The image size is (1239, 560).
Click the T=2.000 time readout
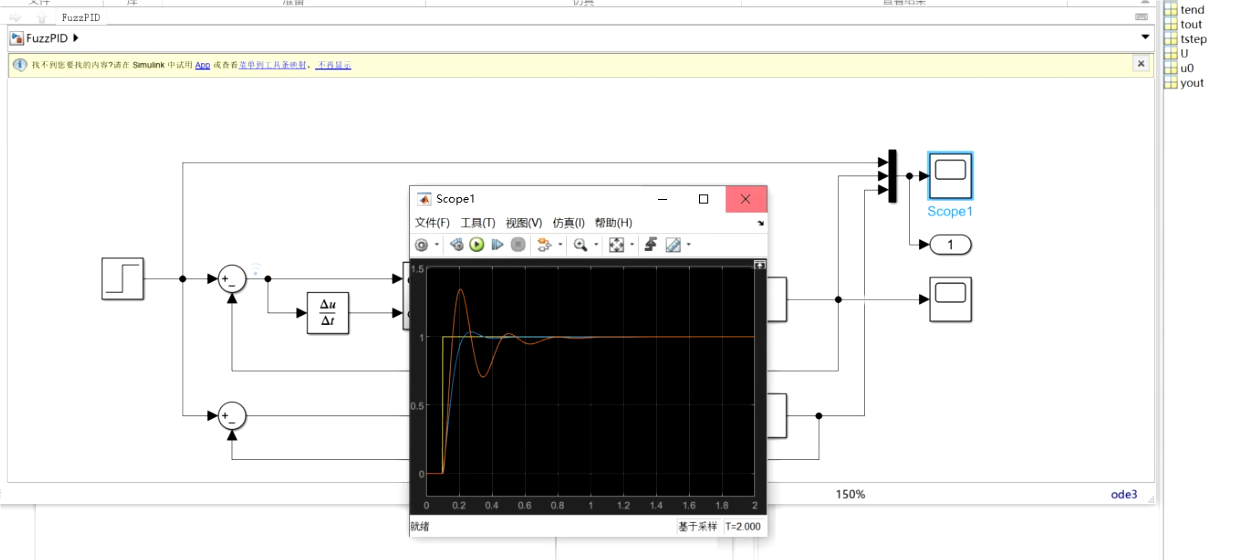(x=743, y=526)
